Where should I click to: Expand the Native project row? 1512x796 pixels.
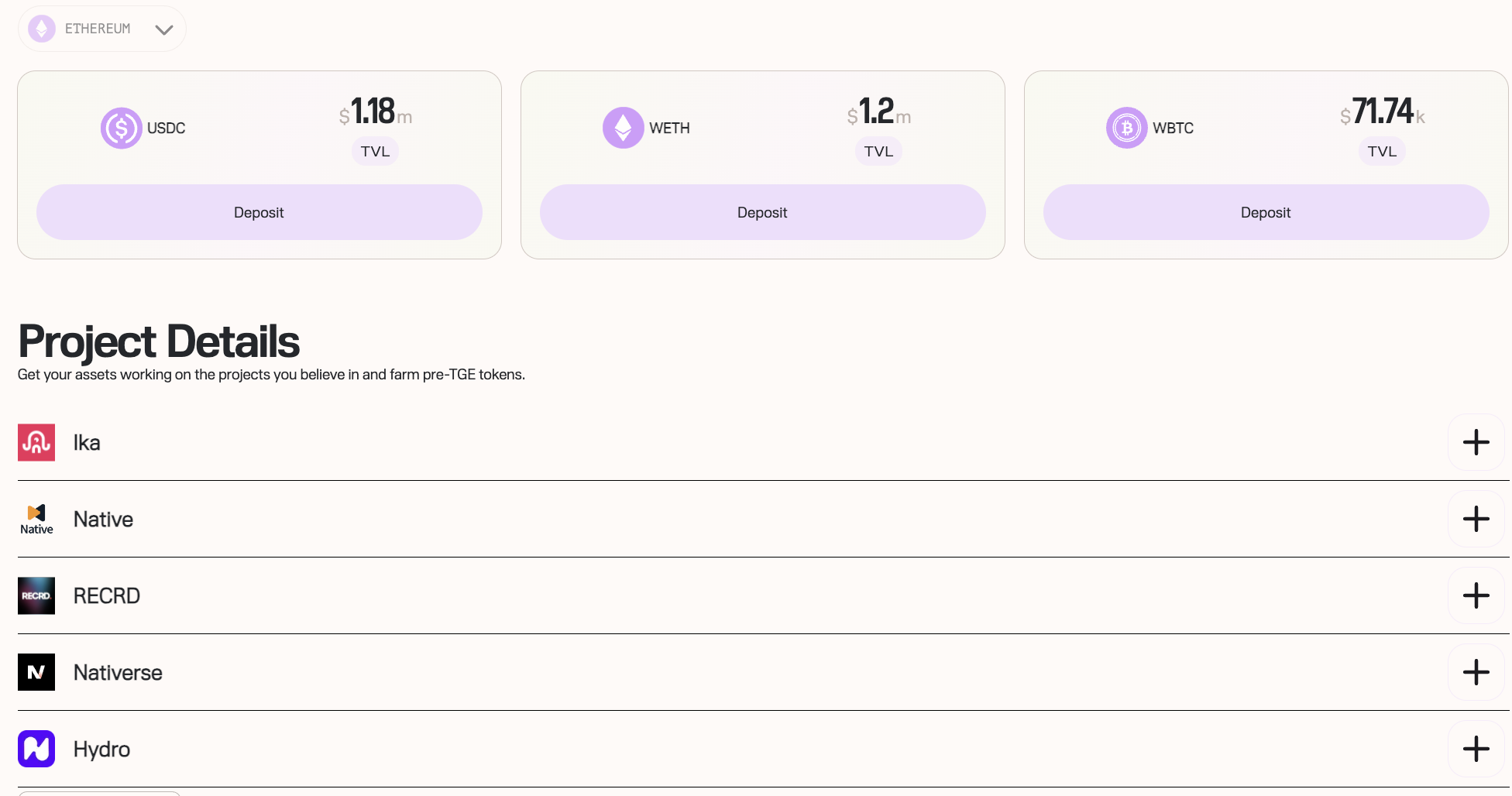click(1476, 519)
